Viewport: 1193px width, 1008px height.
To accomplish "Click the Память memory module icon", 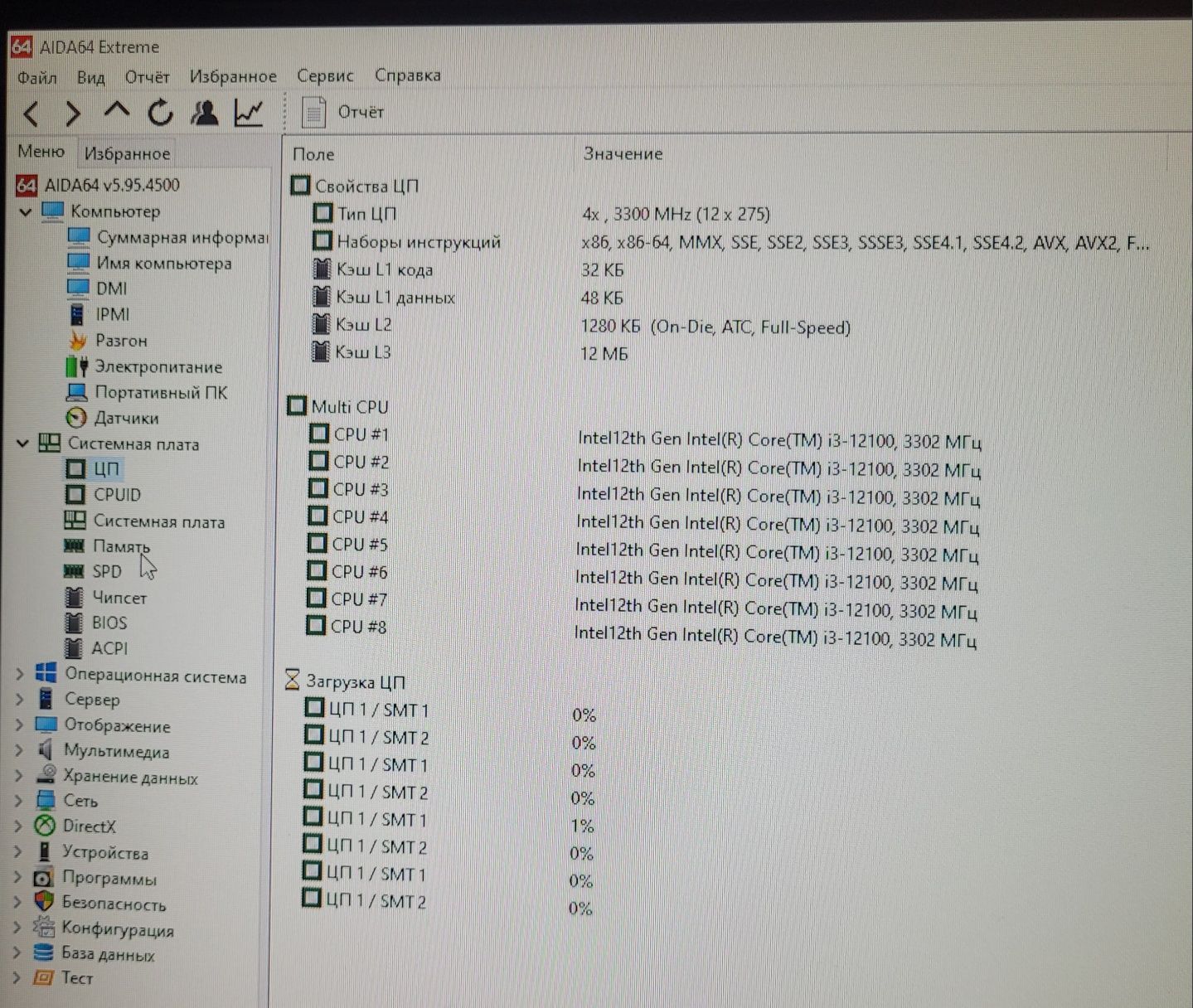I will coord(75,545).
